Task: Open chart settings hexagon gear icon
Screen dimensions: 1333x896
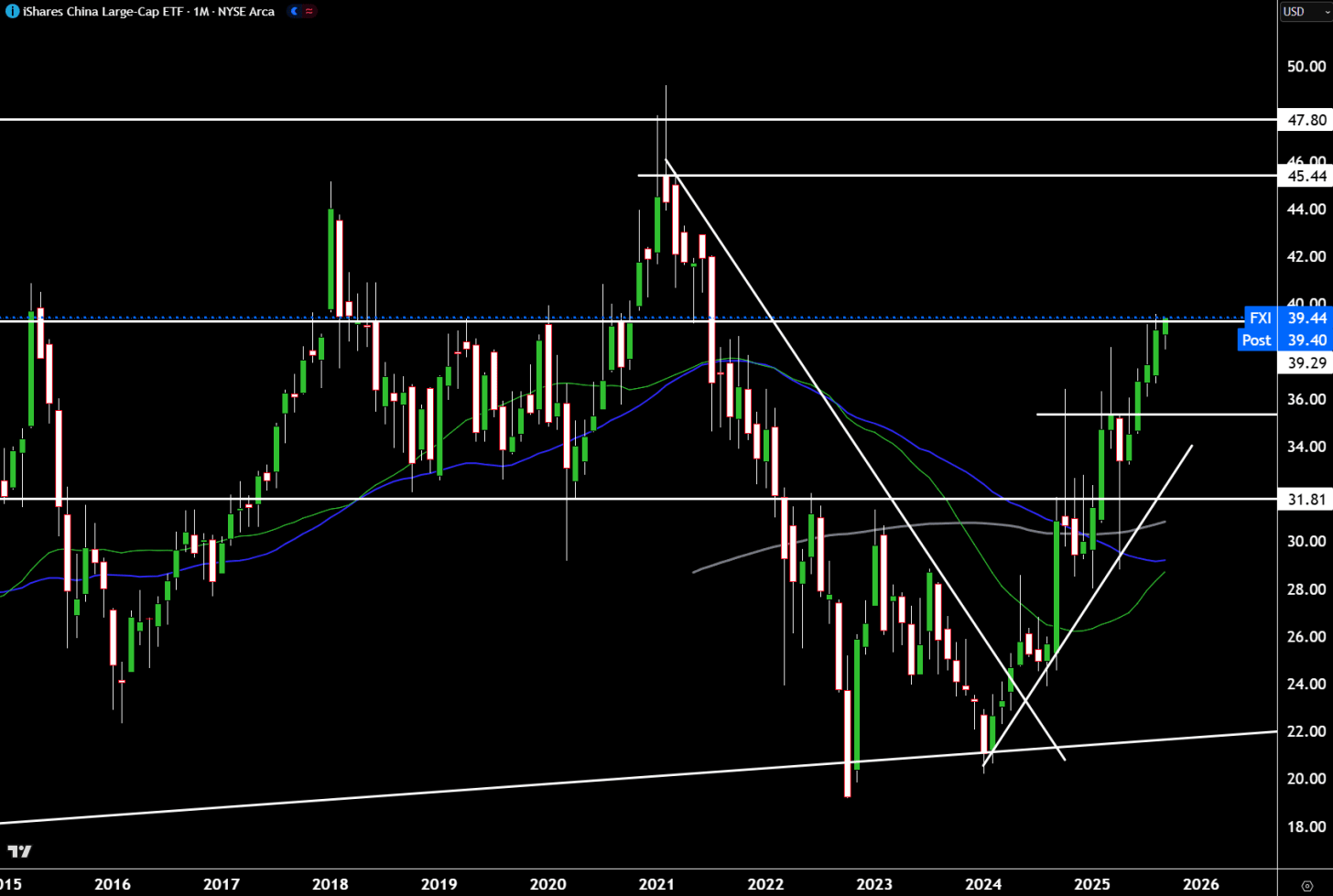Action: [1306, 885]
